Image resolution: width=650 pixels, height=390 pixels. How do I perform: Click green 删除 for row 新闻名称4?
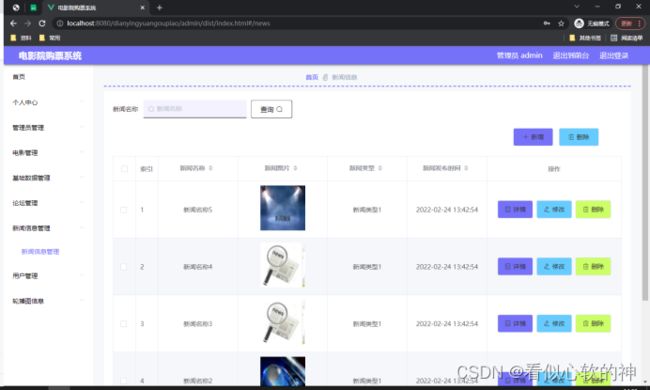point(593,266)
